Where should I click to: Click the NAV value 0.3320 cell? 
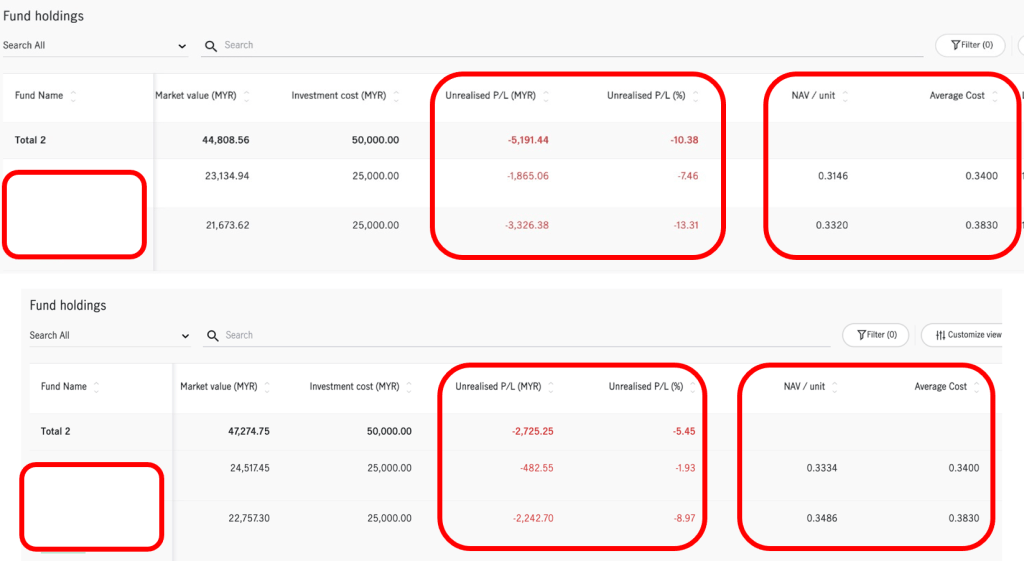click(x=831, y=226)
